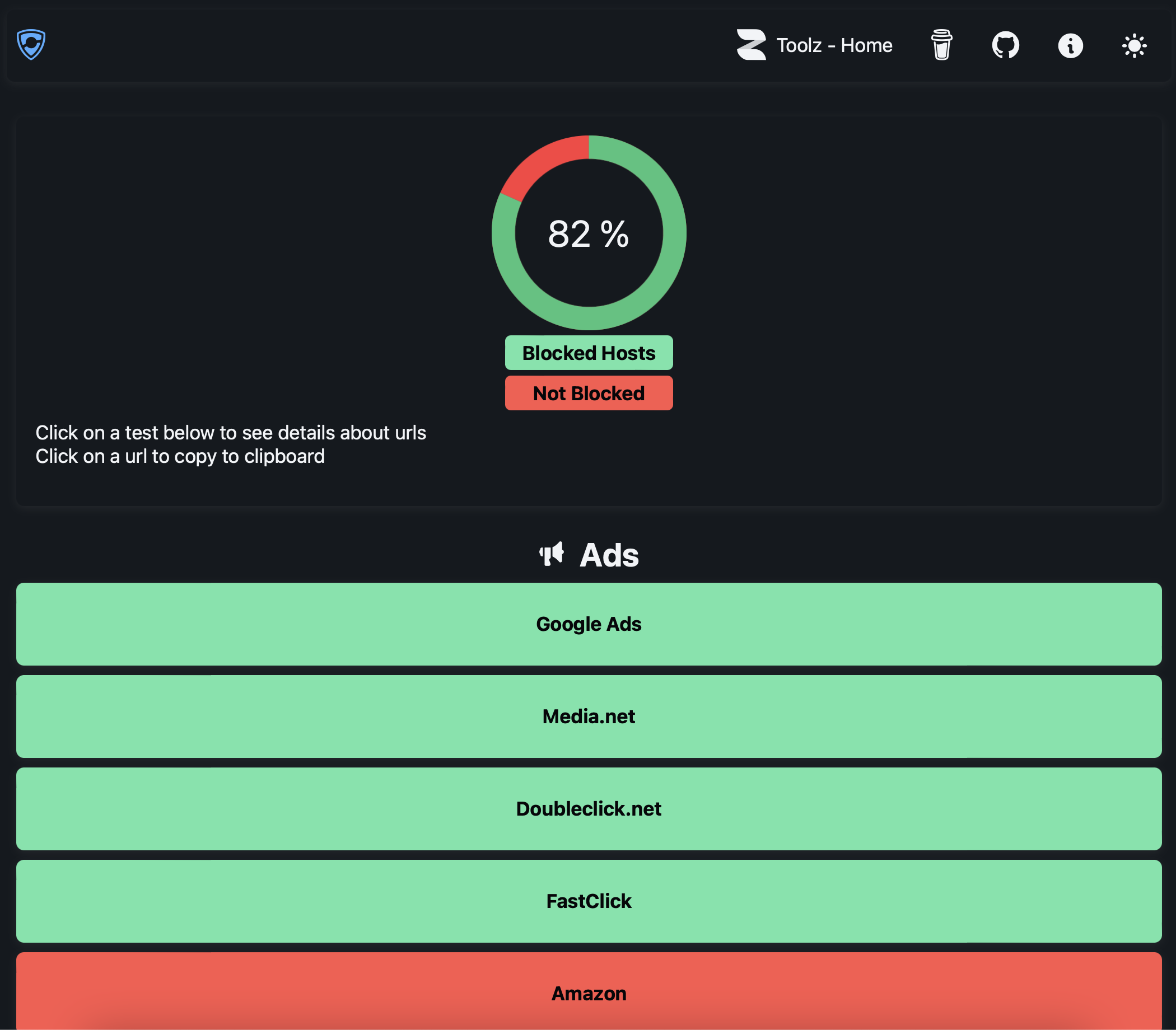Image resolution: width=1176 pixels, height=1030 pixels.
Task: Click the 82 % score text
Action: [x=589, y=233]
